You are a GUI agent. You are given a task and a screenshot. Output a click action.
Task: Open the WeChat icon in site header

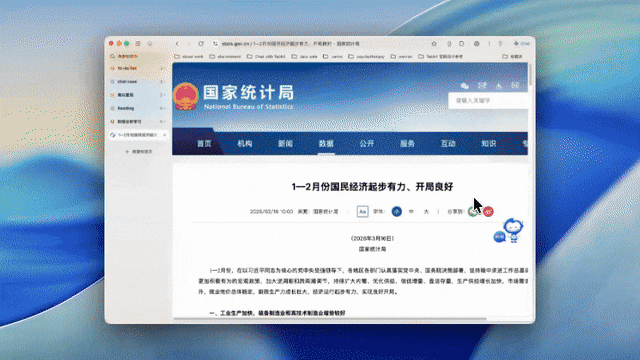(464, 86)
